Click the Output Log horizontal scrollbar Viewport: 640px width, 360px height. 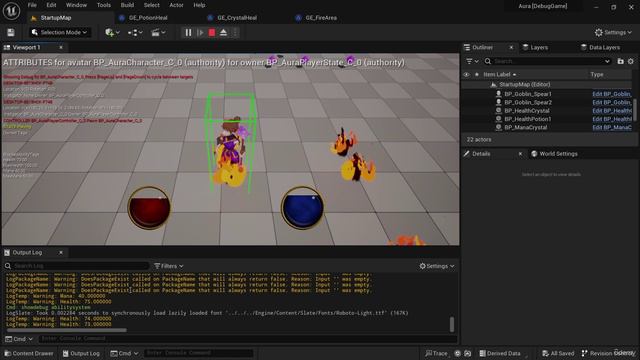pyautogui.click(x=67, y=330)
